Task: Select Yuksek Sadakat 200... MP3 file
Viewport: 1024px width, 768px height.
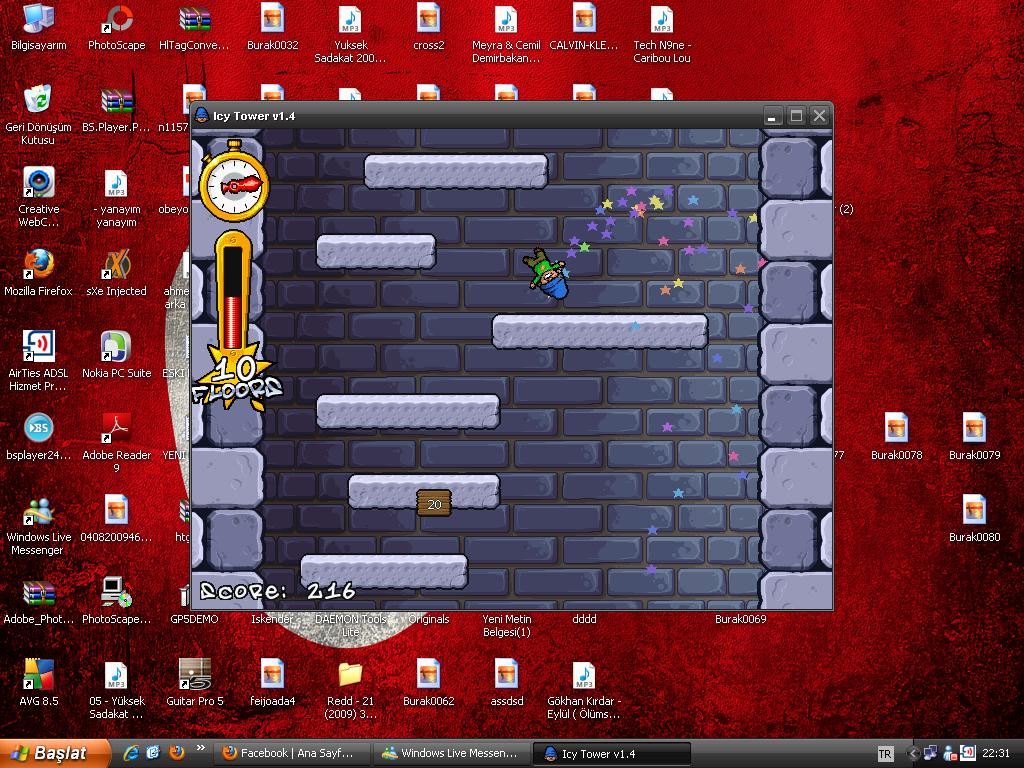Action: pos(350,34)
